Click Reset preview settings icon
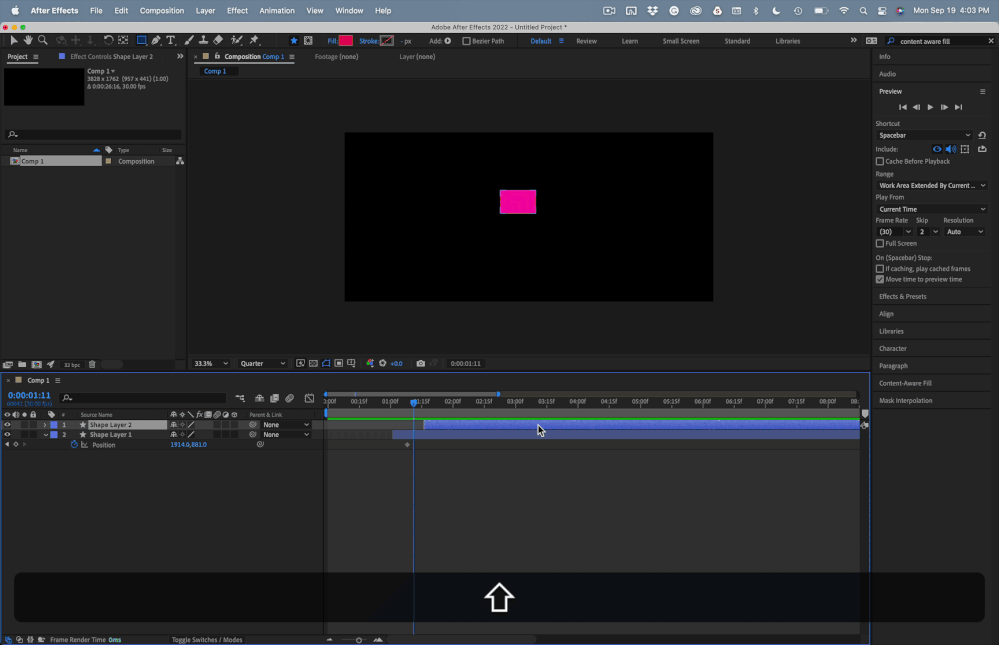This screenshot has height=645, width=999. 982,135
